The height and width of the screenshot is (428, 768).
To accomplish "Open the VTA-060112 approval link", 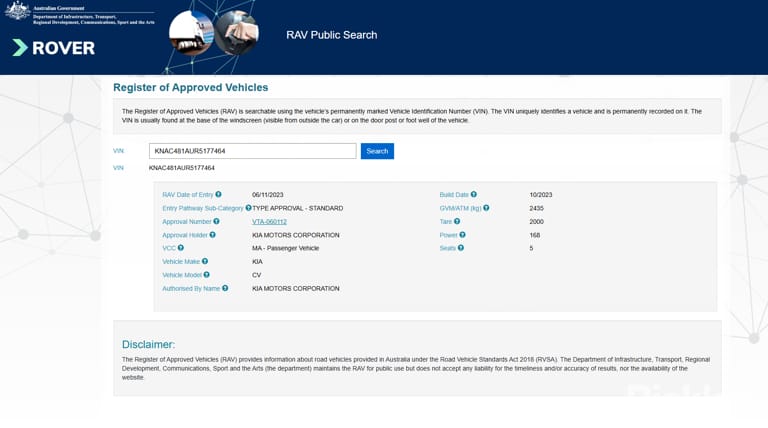I will (x=269, y=222).
